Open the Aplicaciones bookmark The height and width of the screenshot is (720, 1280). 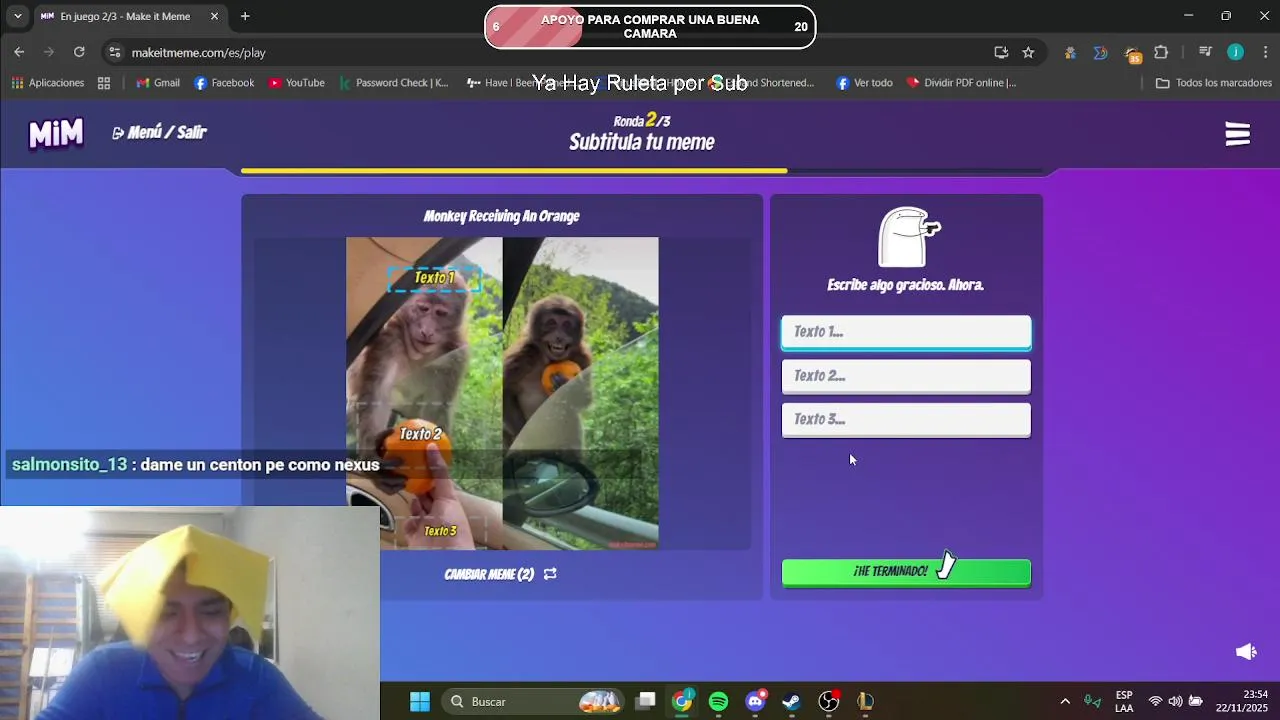tap(48, 83)
